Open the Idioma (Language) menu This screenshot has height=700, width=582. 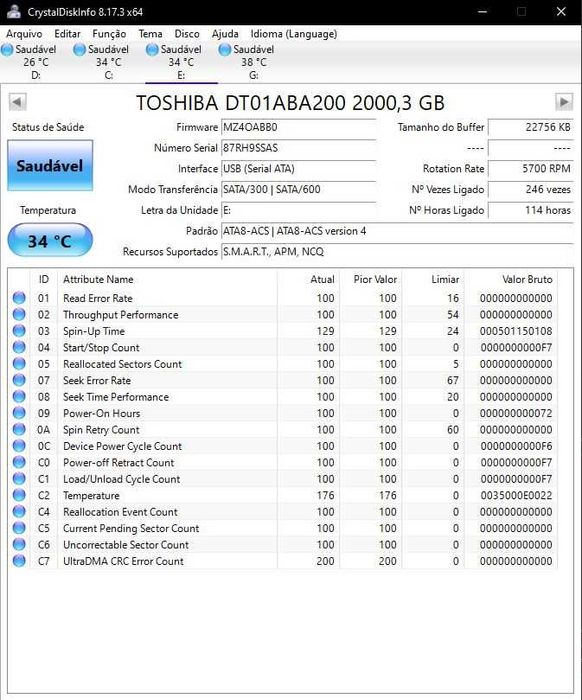(x=294, y=34)
